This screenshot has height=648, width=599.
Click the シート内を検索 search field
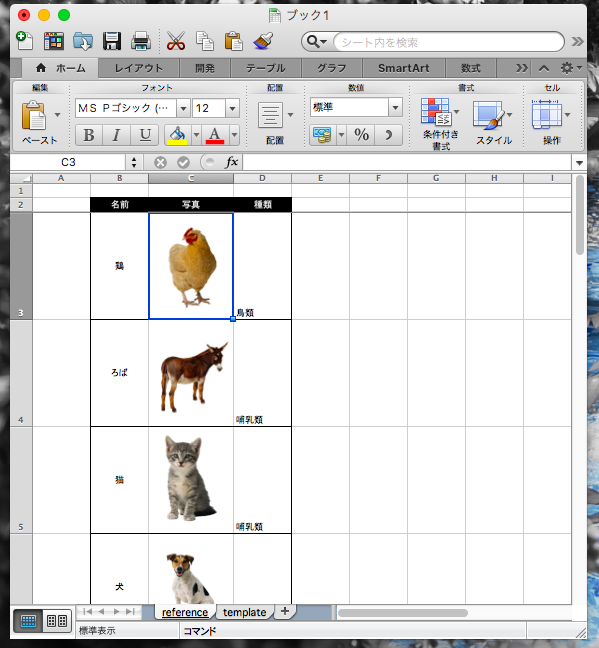(x=448, y=42)
